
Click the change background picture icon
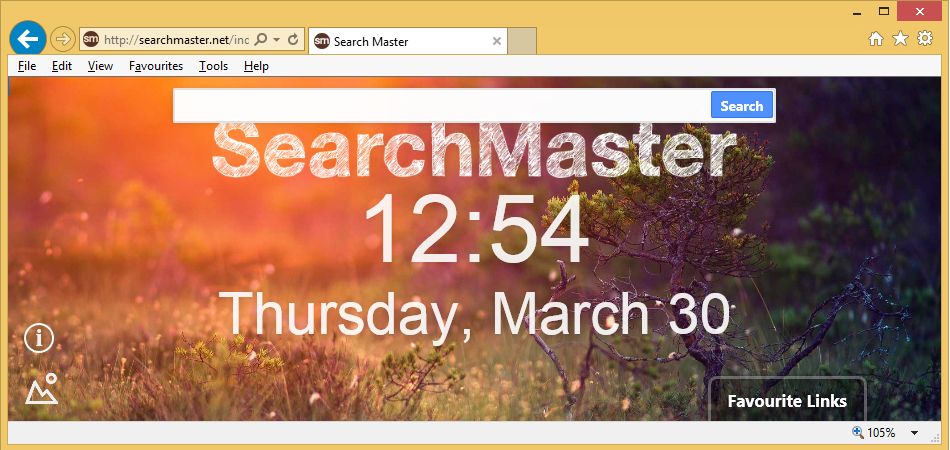click(x=41, y=389)
